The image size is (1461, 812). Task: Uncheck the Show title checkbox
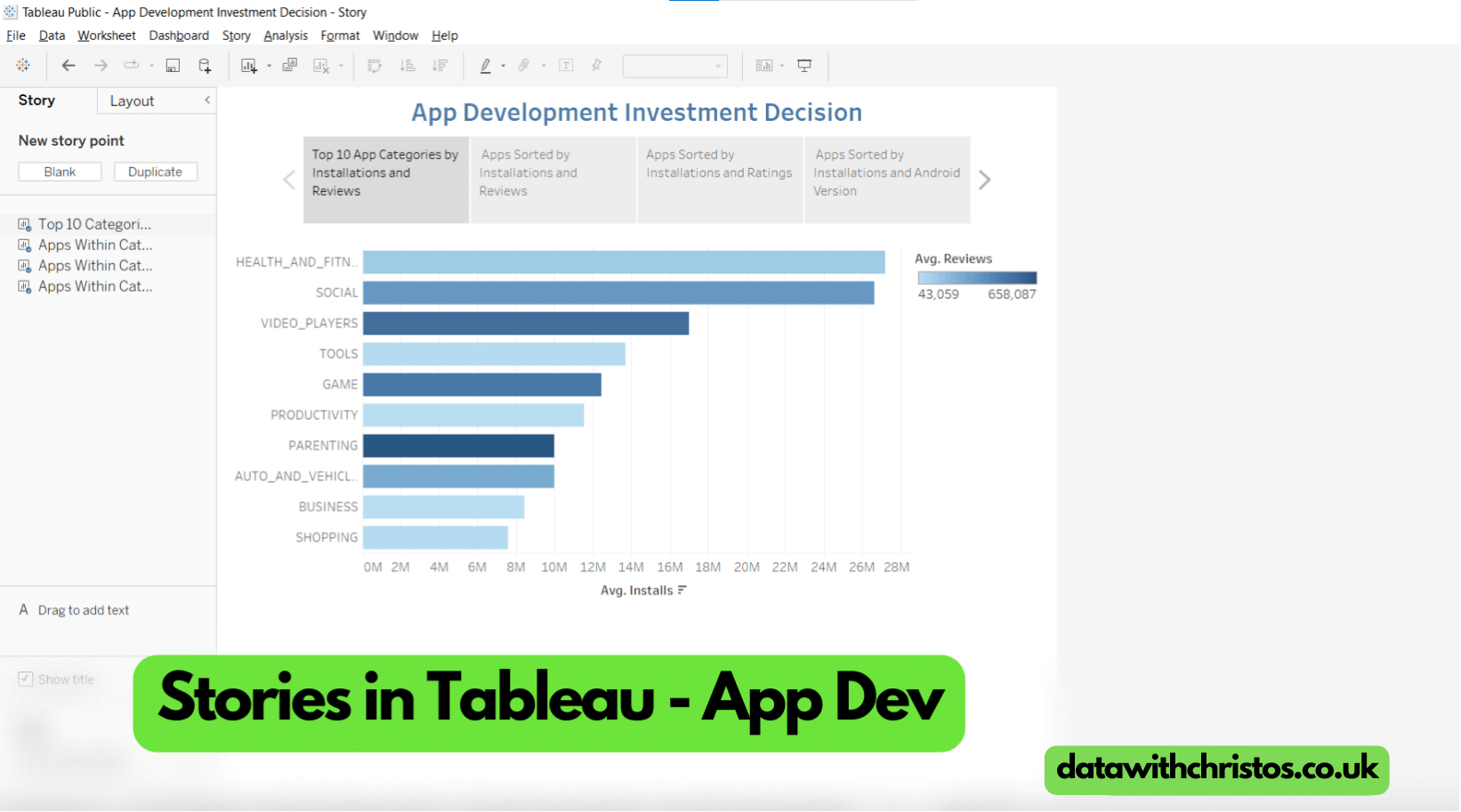point(26,679)
